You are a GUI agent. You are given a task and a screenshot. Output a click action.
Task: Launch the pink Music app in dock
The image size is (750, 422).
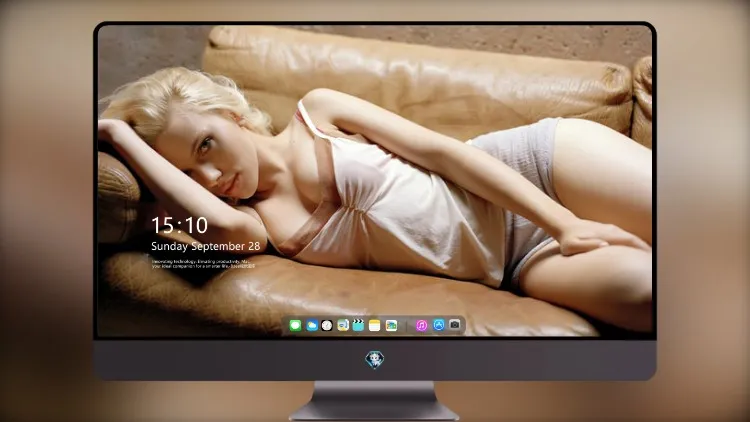coord(421,326)
